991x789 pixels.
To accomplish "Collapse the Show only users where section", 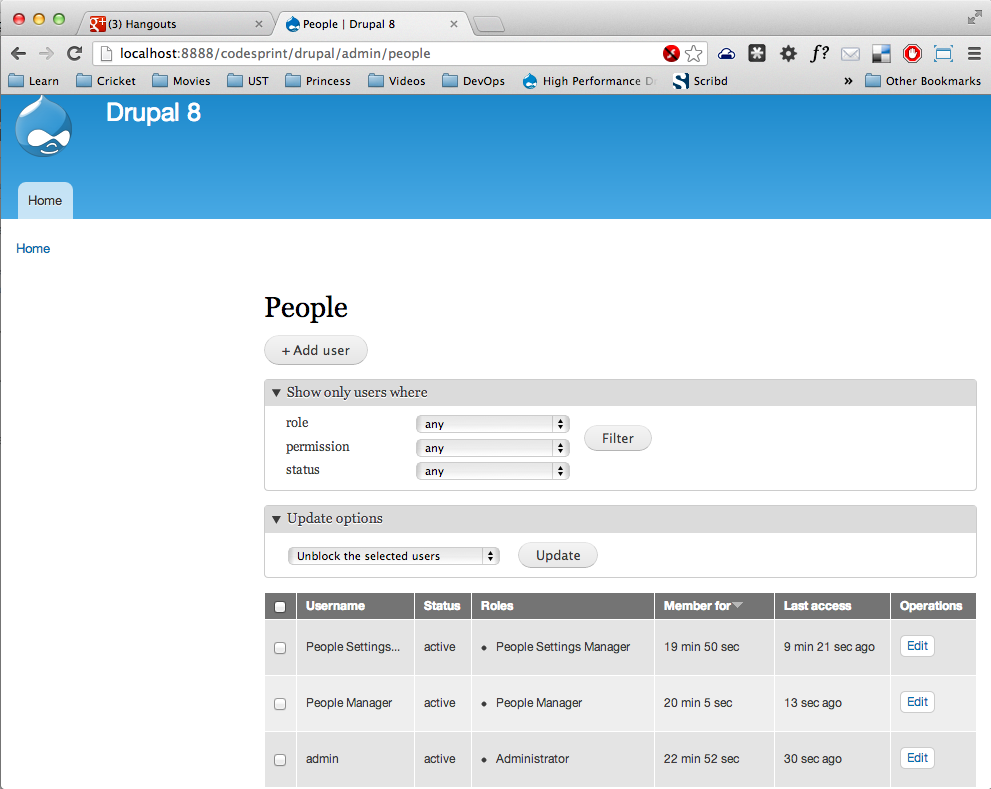I will pos(276,392).
